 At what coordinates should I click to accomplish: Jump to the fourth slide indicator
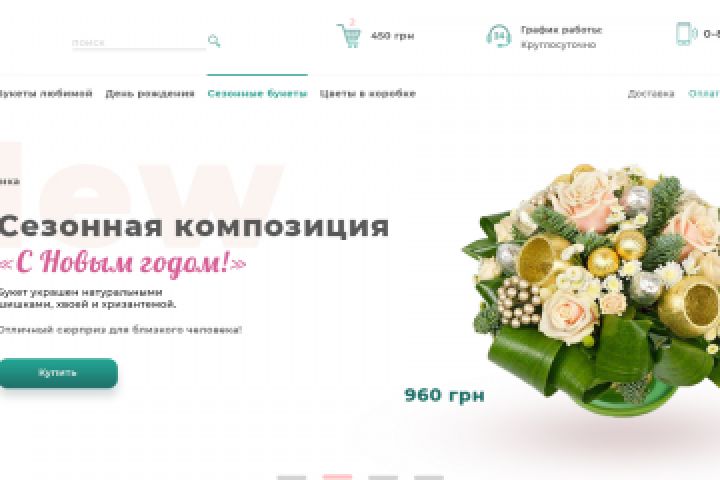click(429, 478)
